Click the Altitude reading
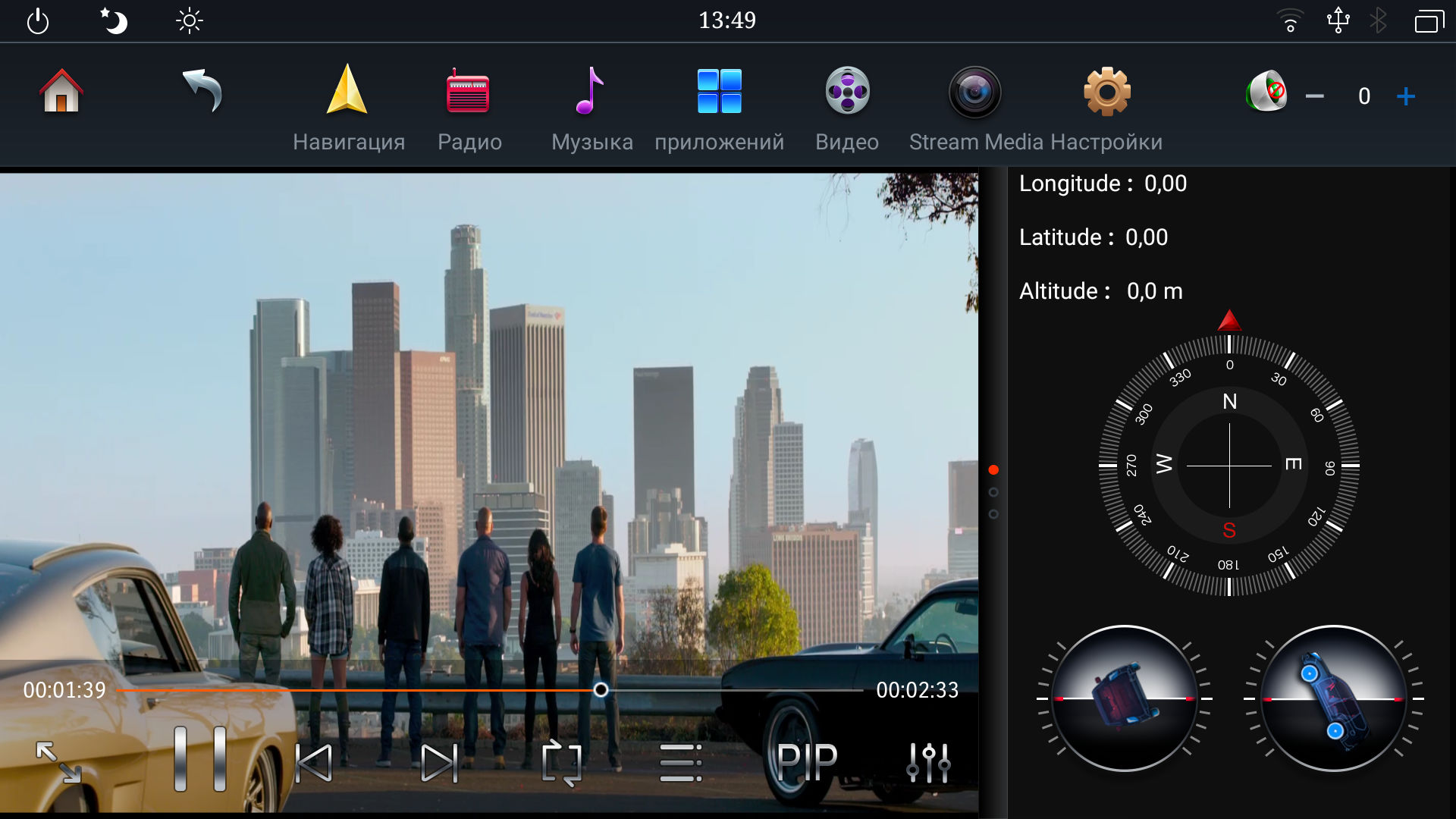Screen dimensions: 1456x819 click(x=1101, y=291)
